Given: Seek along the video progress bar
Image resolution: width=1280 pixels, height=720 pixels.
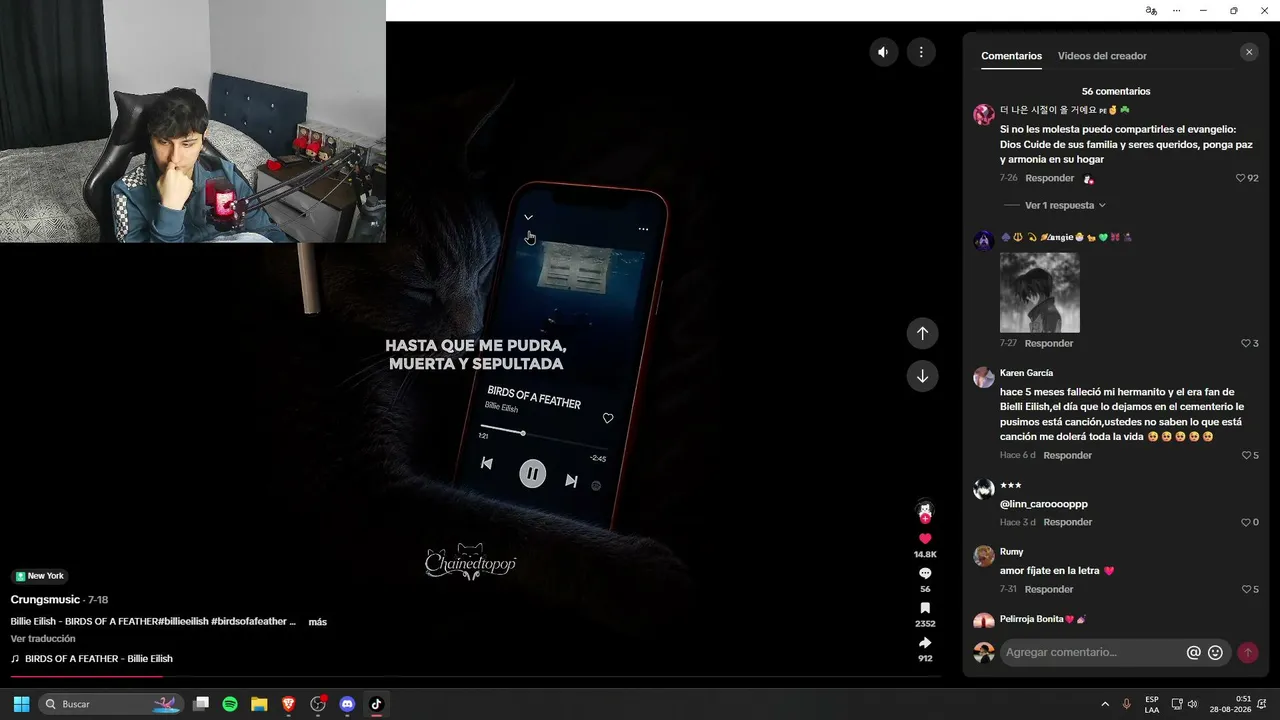Looking at the screenshot, I should 475,677.
